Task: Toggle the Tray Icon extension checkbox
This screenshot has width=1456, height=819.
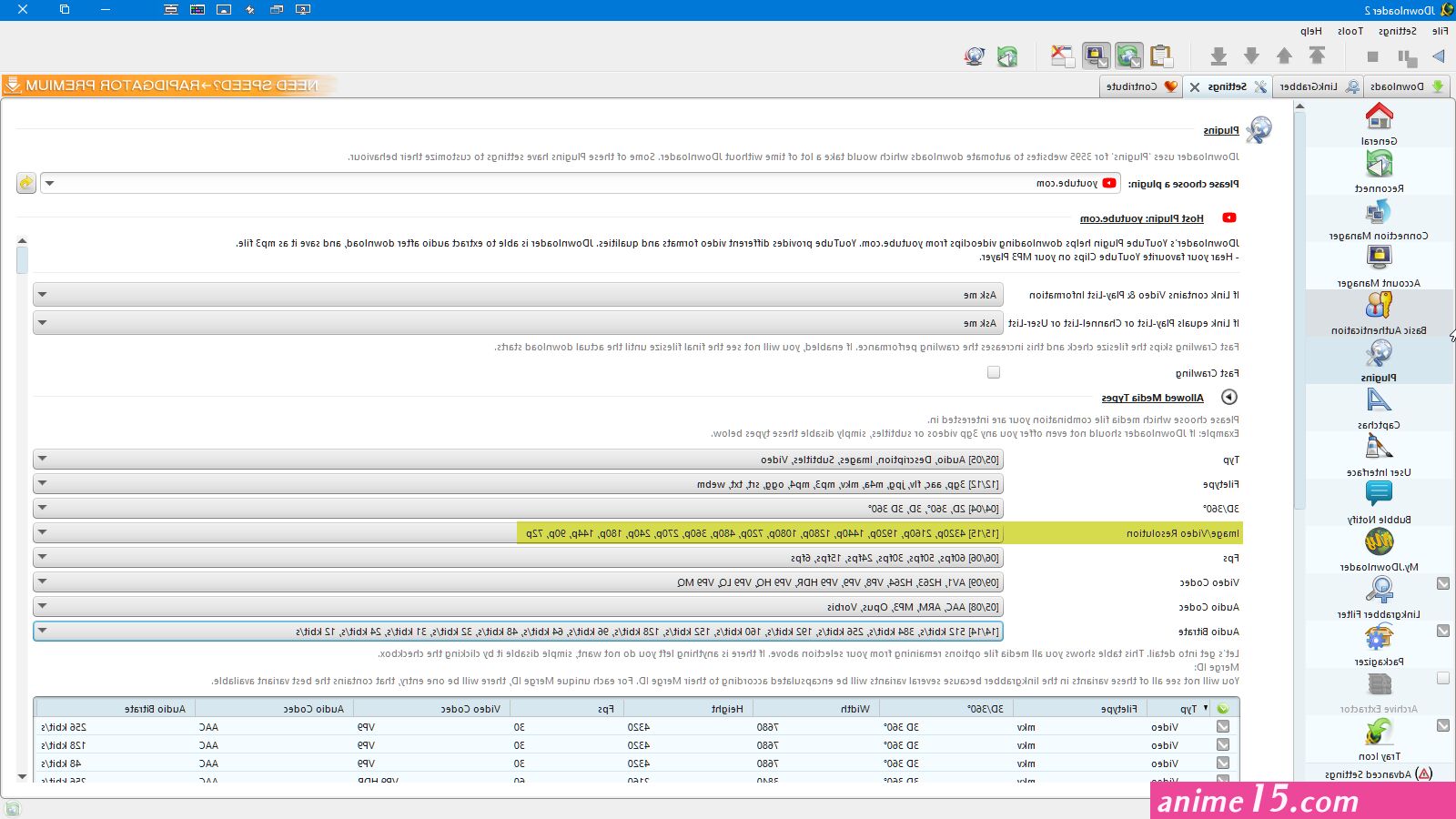Action: point(1443,725)
